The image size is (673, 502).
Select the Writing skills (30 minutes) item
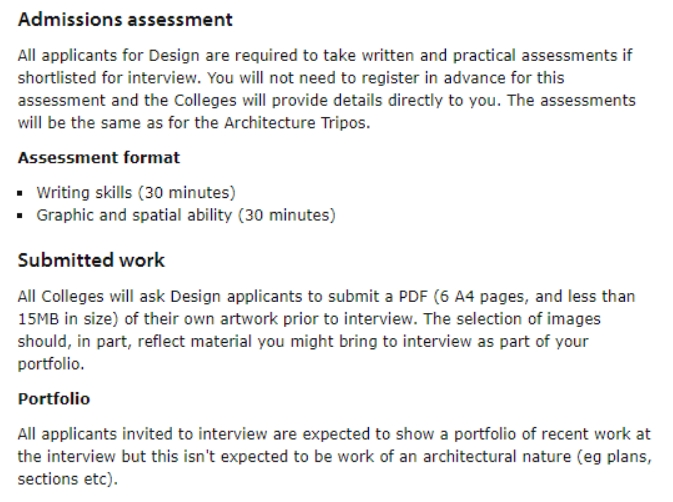pyautogui.click(x=136, y=193)
